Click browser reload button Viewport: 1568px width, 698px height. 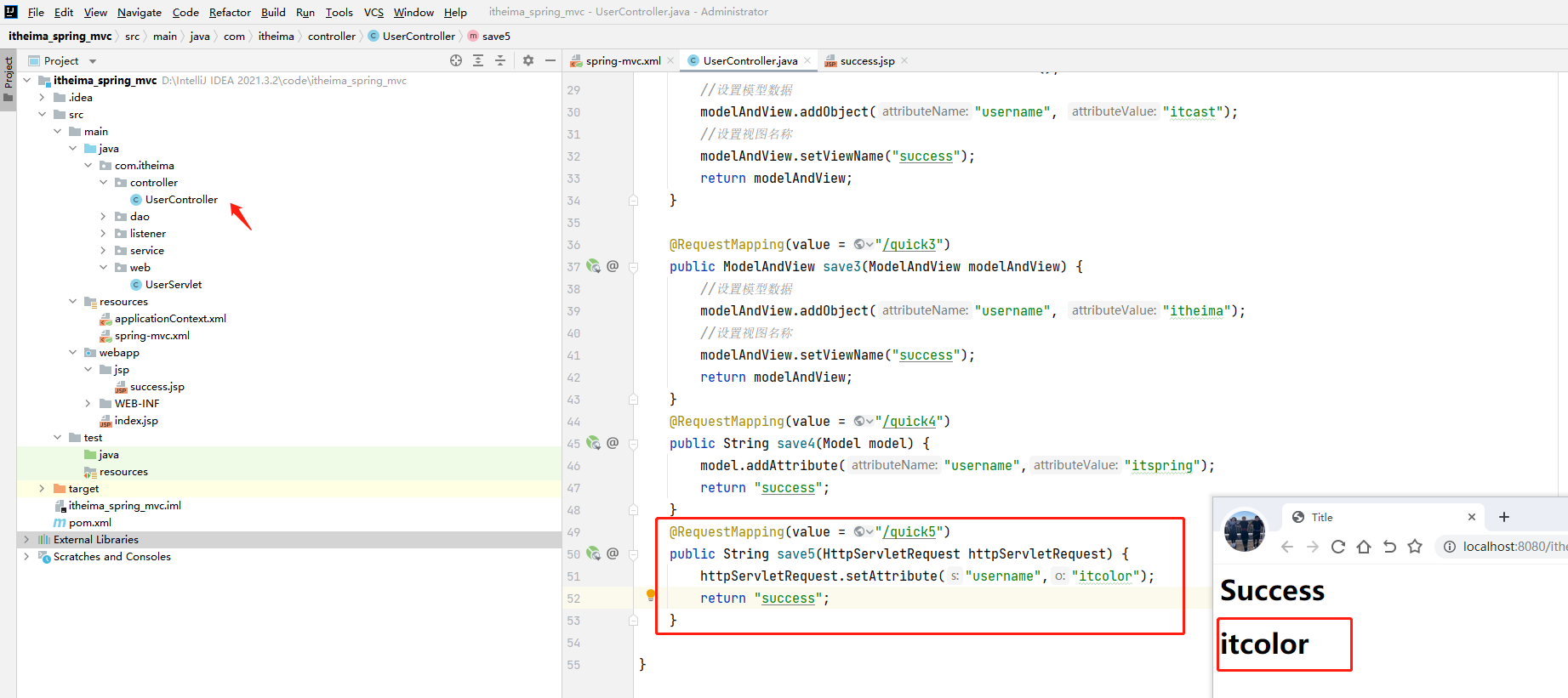(1338, 547)
